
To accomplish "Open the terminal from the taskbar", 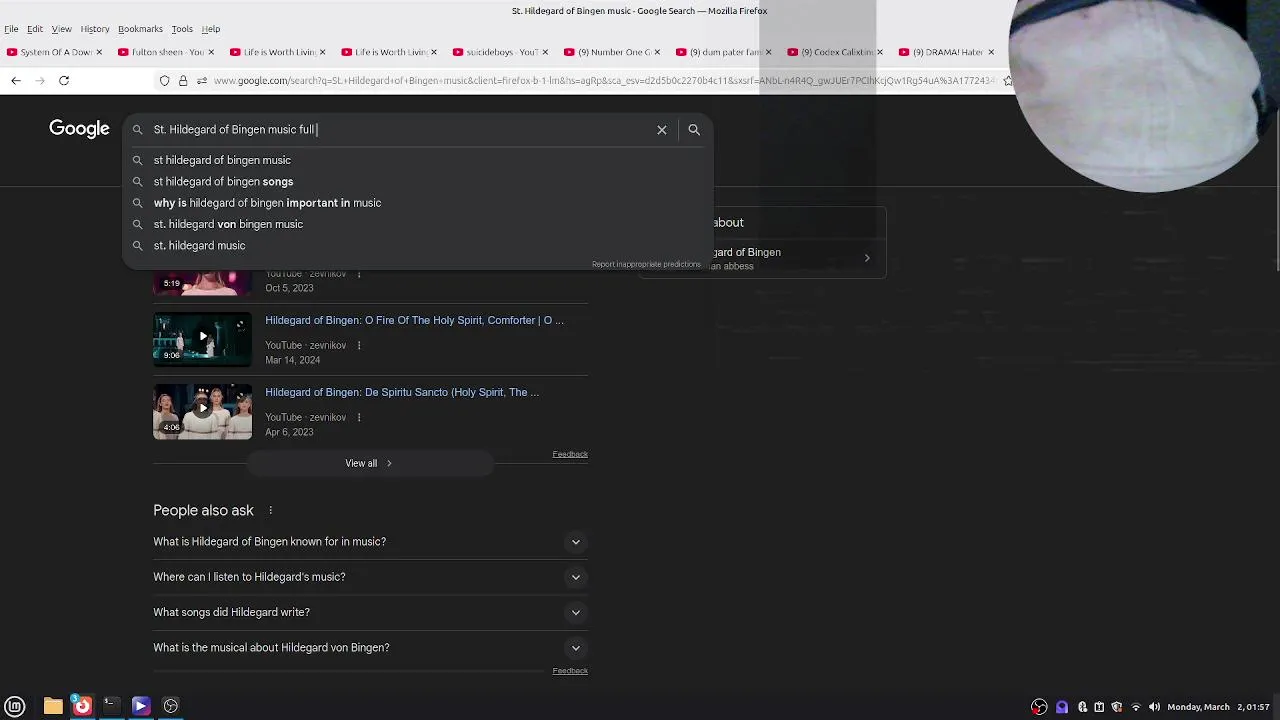I will coord(111,706).
